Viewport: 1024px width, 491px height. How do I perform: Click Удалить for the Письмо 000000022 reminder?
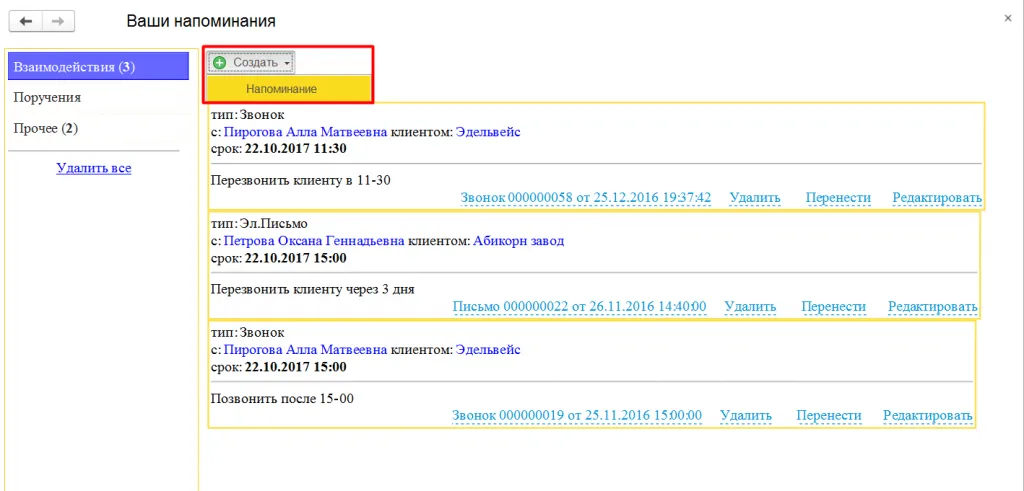[x=750, y=306]
